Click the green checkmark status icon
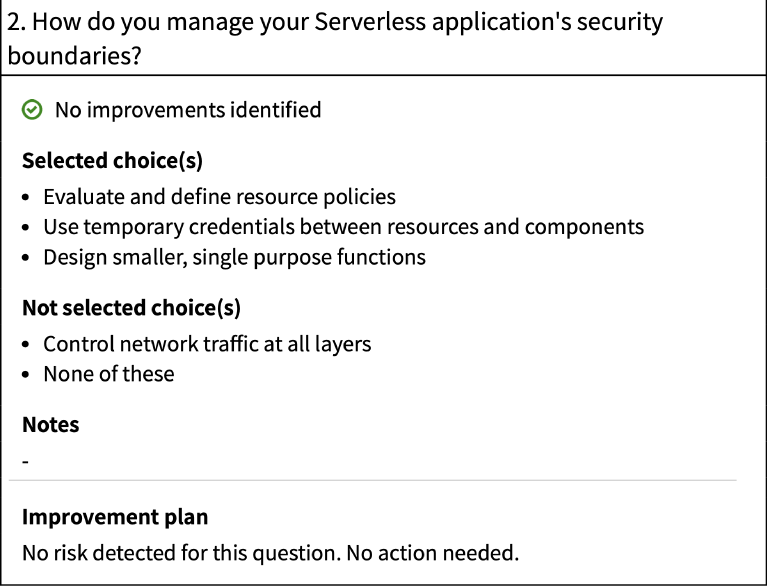Image resolution: width=768 pixels, height=587 pixels. point(33,110)
